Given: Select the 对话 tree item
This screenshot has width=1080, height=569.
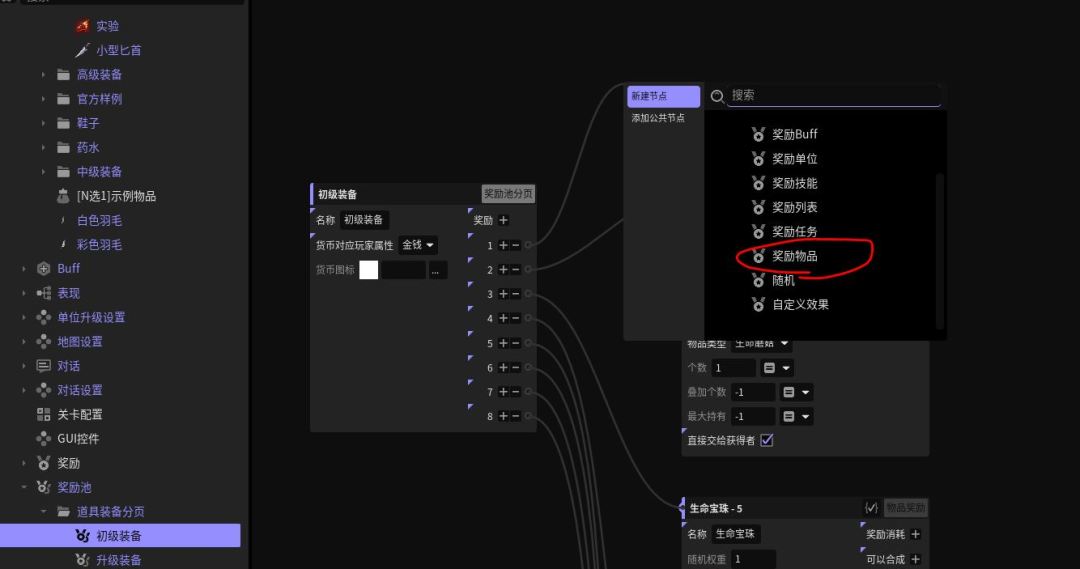Looking at the screenshot, I should (68, 366).
